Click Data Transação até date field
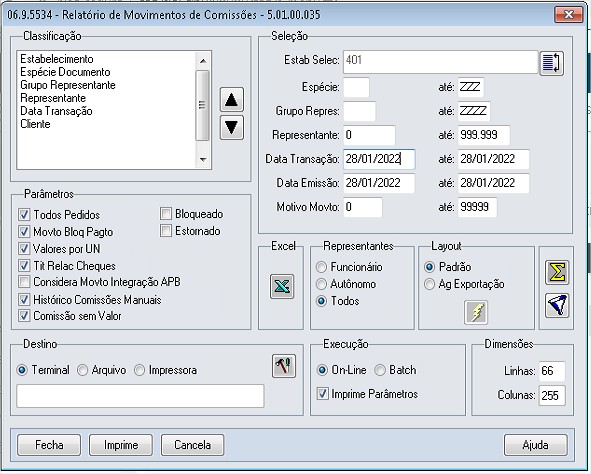Image resolution: width=591 pixels, height=474 pixels. (494, 159)
